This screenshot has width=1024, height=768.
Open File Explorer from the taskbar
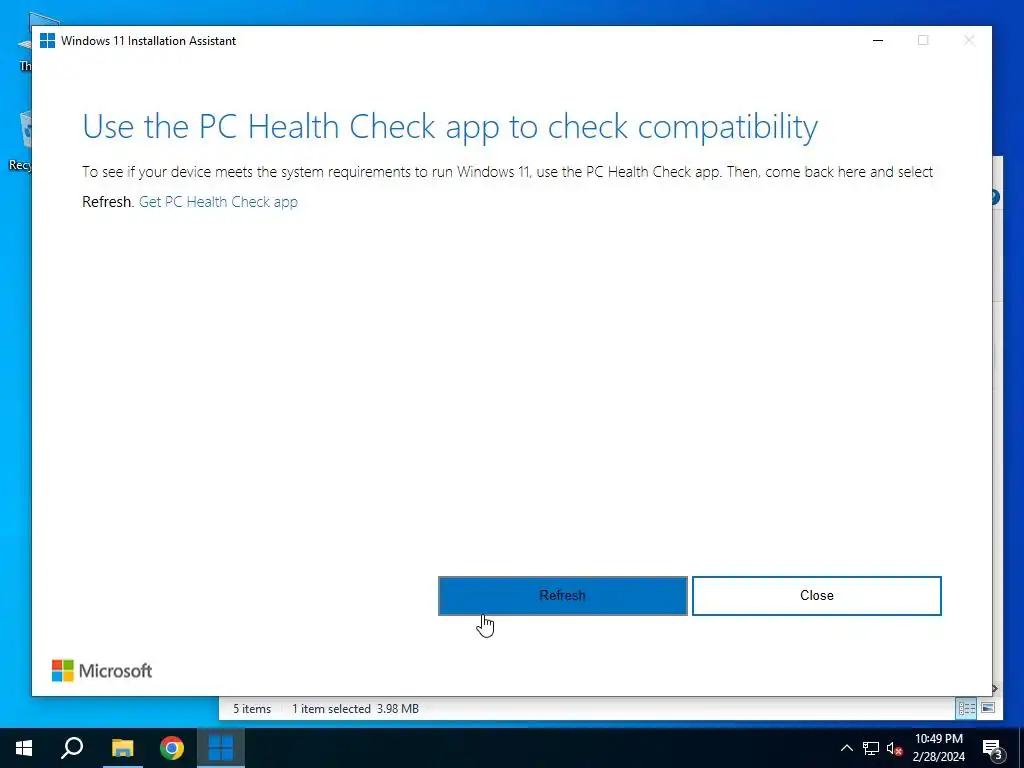[122, 748]
